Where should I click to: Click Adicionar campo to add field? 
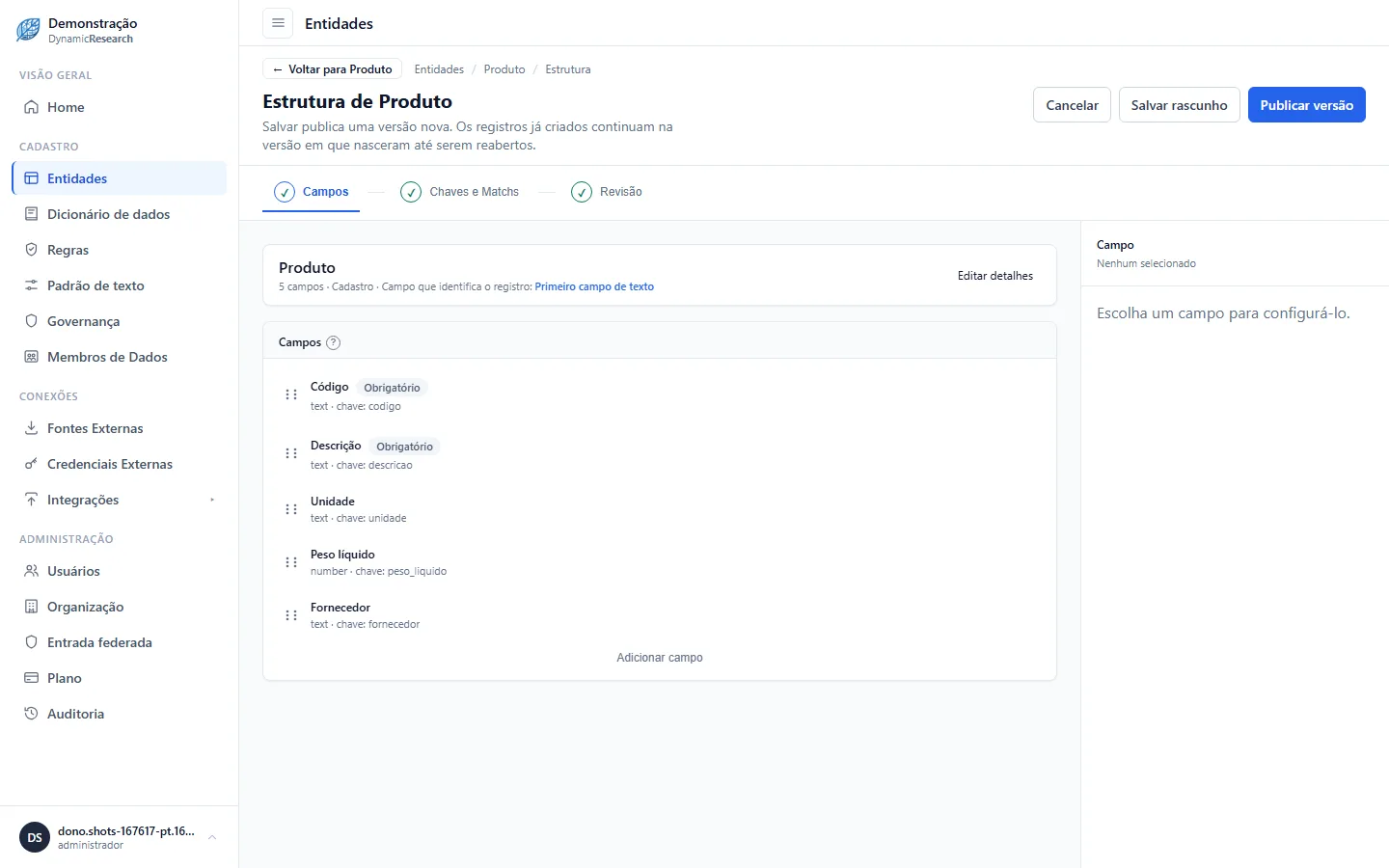coord(660,658)
